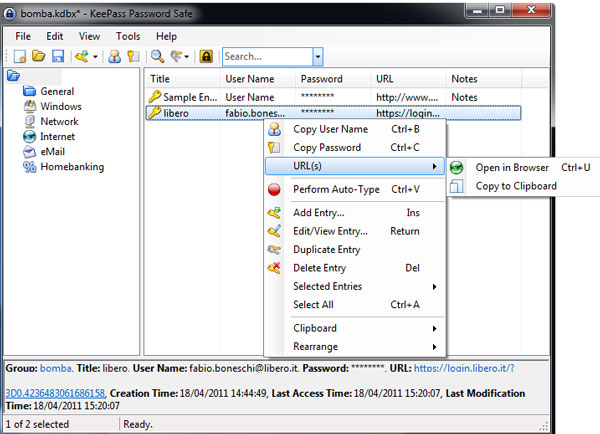The image size is (600, 434).
Task: Choose Copy Password in context menu
Action: click(355, 148)
